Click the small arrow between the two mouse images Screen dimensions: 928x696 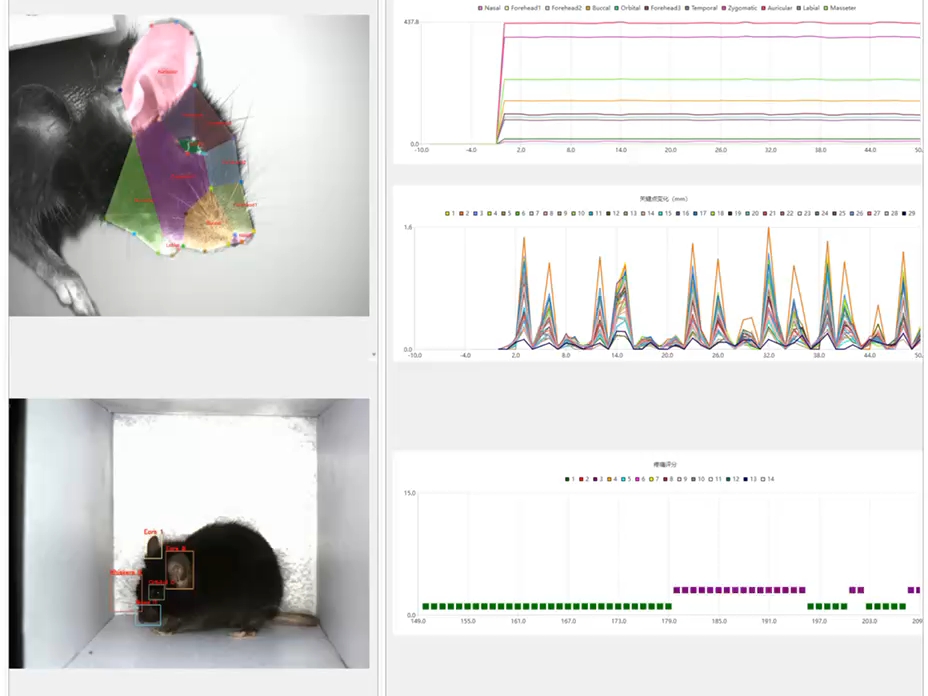(373, 355)
